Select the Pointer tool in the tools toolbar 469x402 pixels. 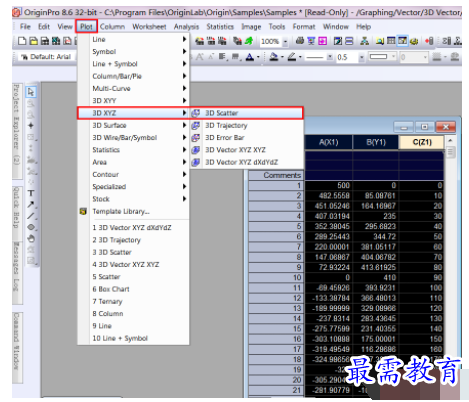point(31,92)
